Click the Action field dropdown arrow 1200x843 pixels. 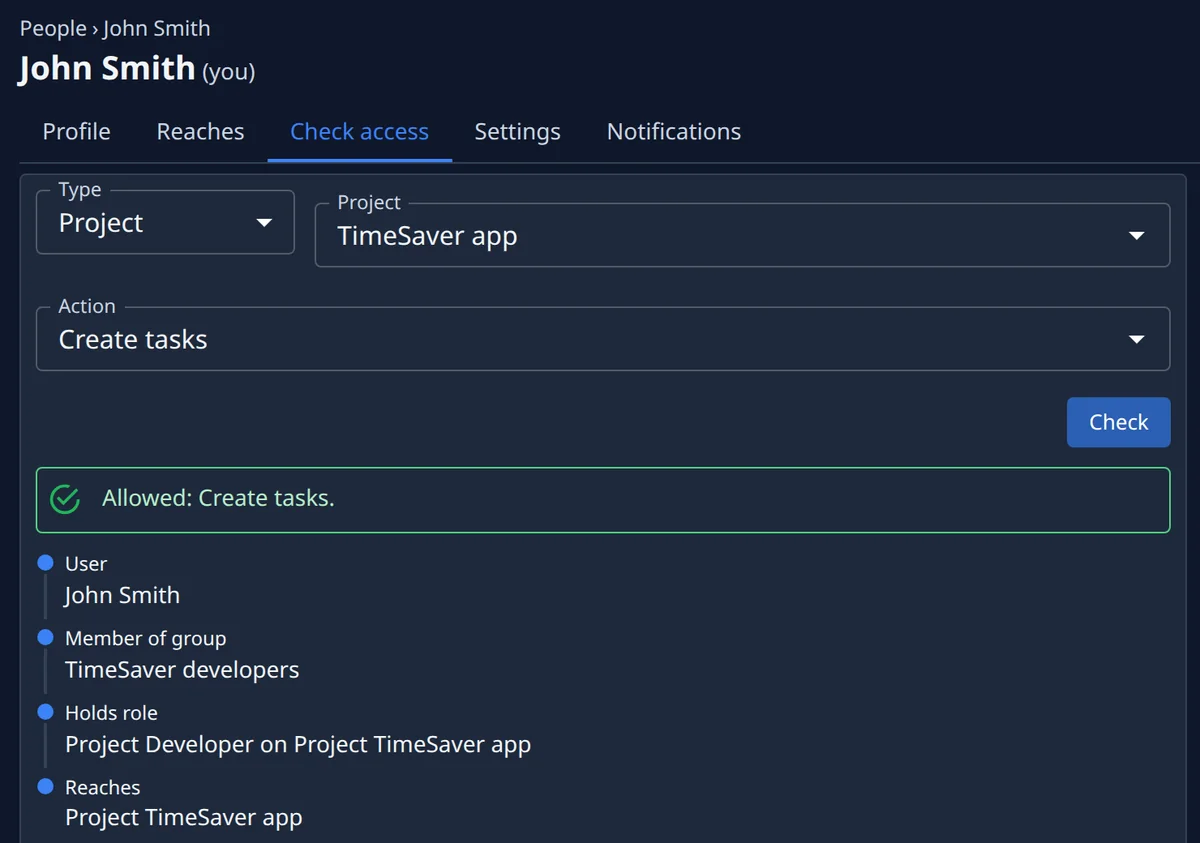tap(1136, 340)
